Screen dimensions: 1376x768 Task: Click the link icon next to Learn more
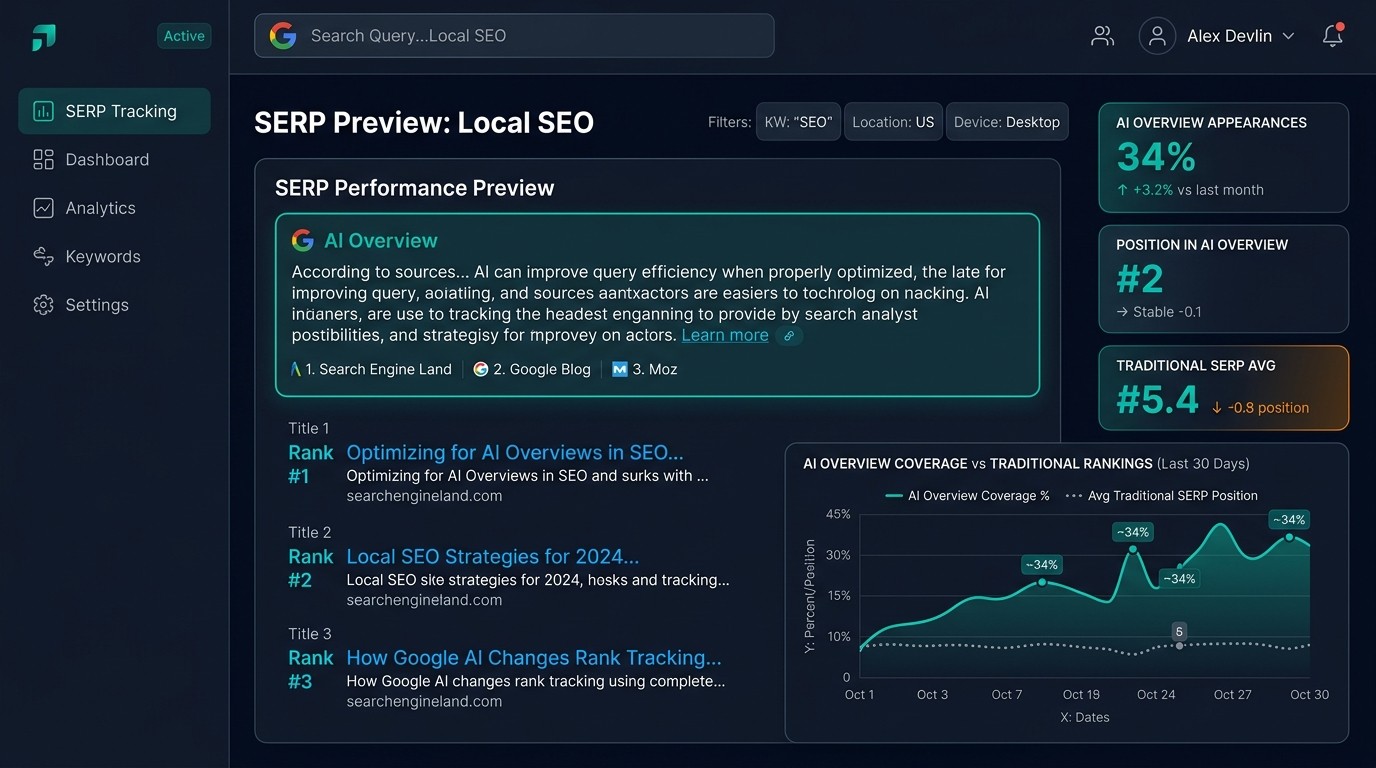(789, 336)
